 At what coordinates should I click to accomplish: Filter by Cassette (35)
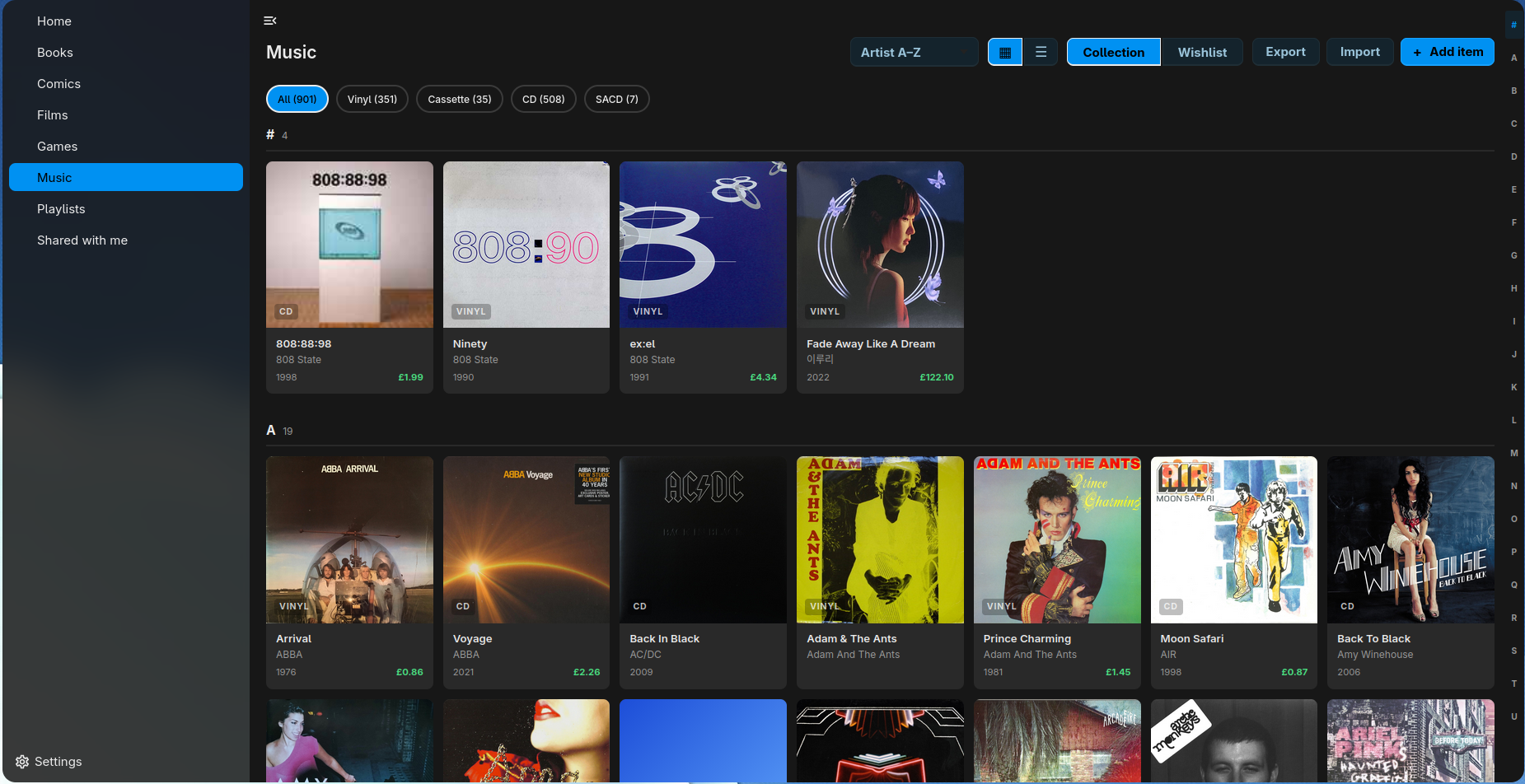[x=460, y=99]
